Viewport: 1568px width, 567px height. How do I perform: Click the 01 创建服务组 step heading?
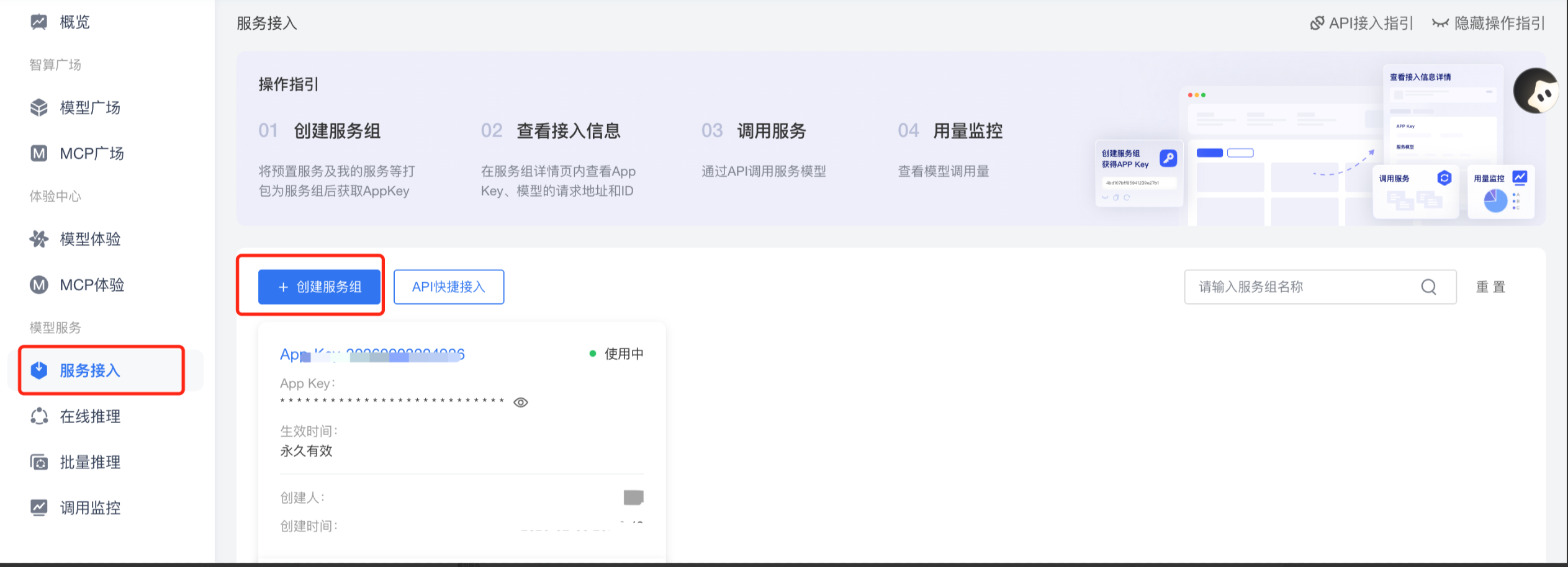(320, 131)
